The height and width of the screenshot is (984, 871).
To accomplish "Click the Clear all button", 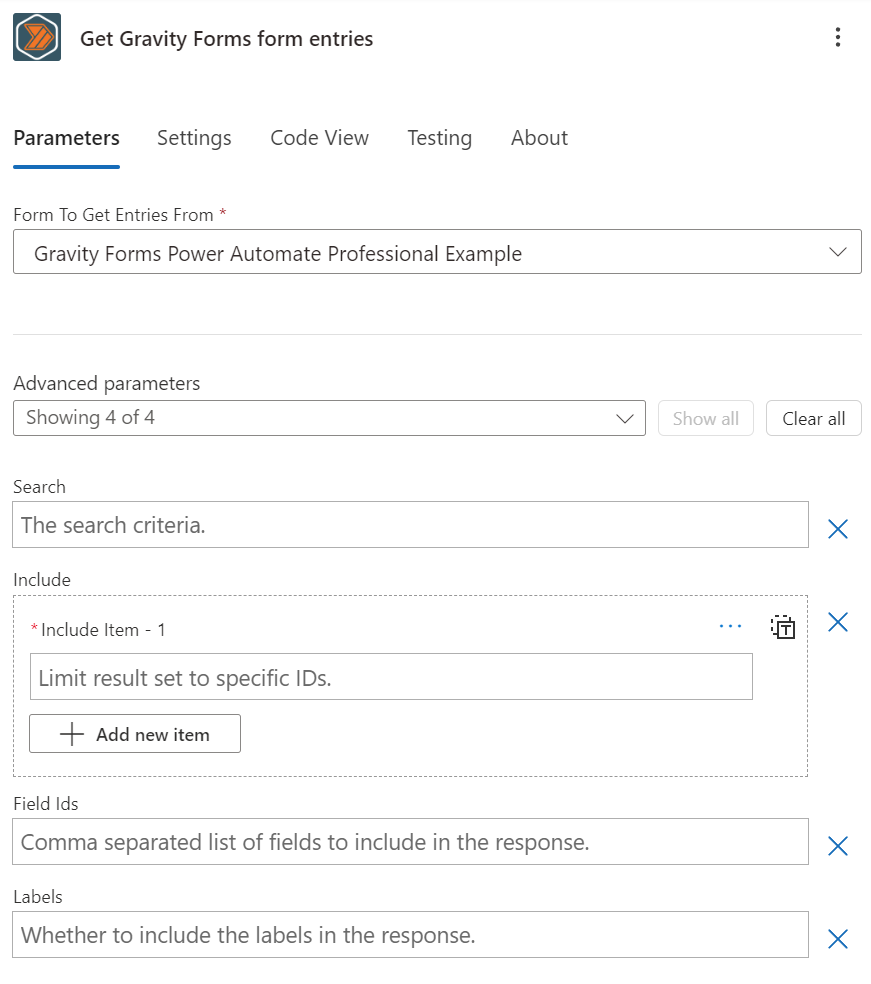I will 813,418.
